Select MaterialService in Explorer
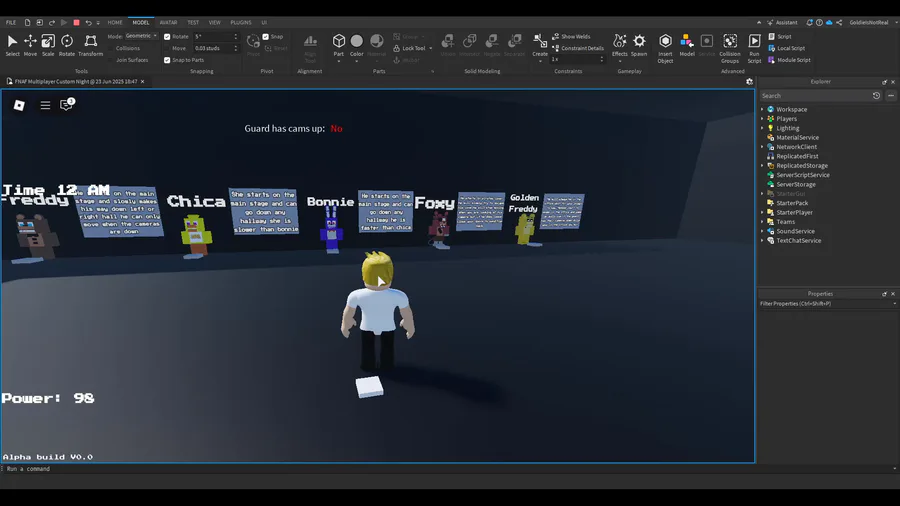Image resolution: width=900 pixels, height=506 pixels. pos(797,138)
